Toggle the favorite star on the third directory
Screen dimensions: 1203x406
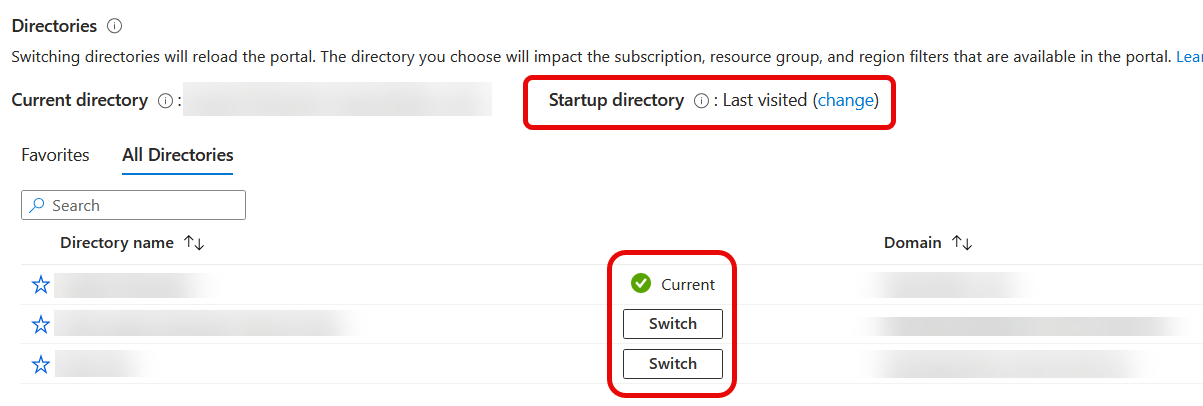click(x=41, y=364)
